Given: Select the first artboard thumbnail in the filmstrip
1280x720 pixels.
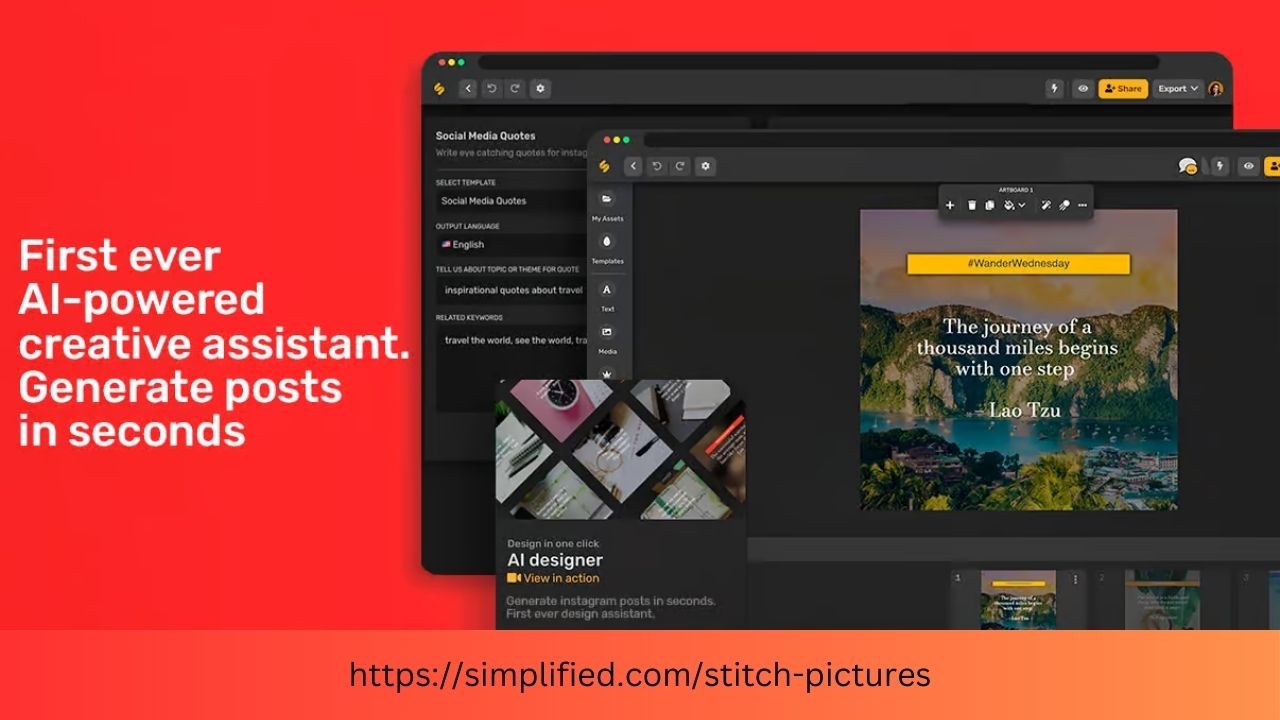Looking at the screenshot, I should click(x=1018, y=600).
